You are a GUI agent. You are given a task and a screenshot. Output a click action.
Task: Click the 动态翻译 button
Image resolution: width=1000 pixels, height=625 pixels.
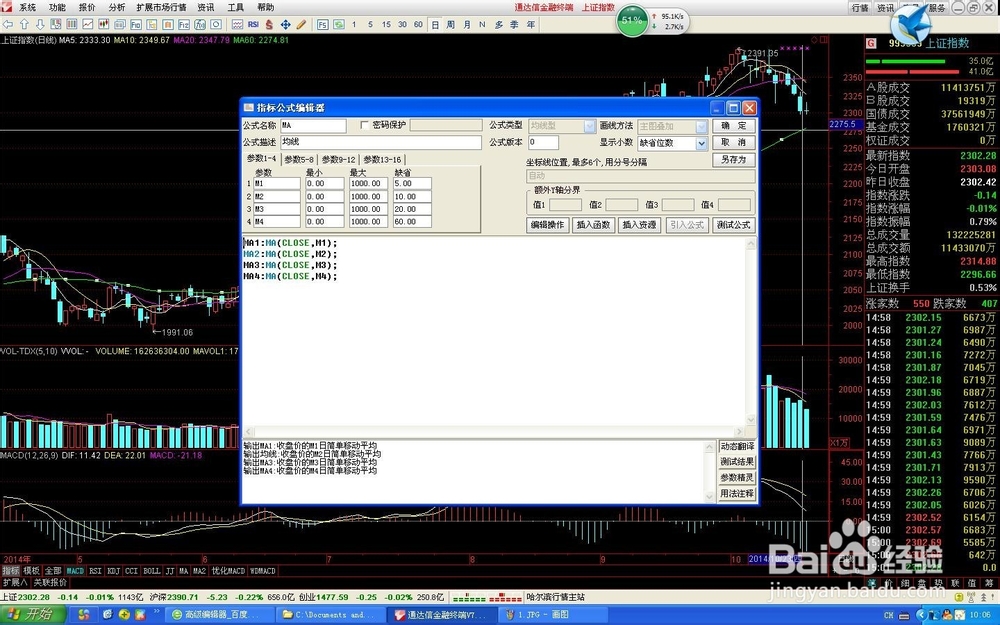737,446
